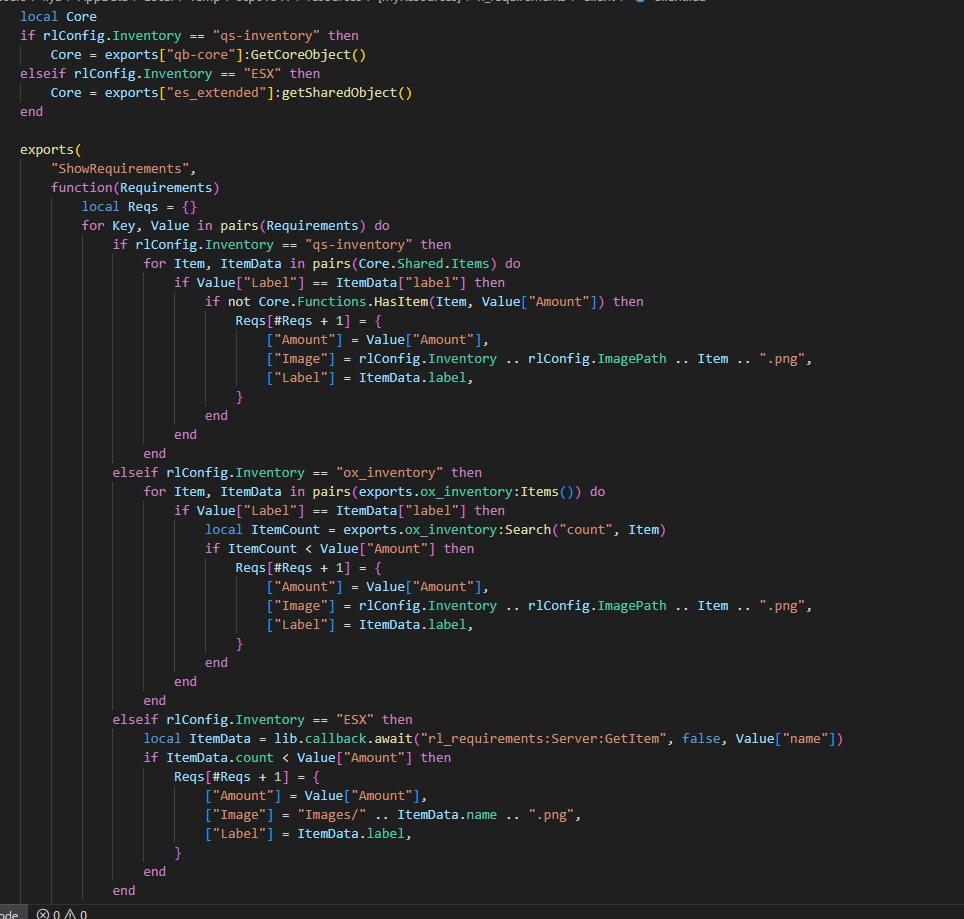Click ItemData.name in the Image line

click(x=447, y=815)
